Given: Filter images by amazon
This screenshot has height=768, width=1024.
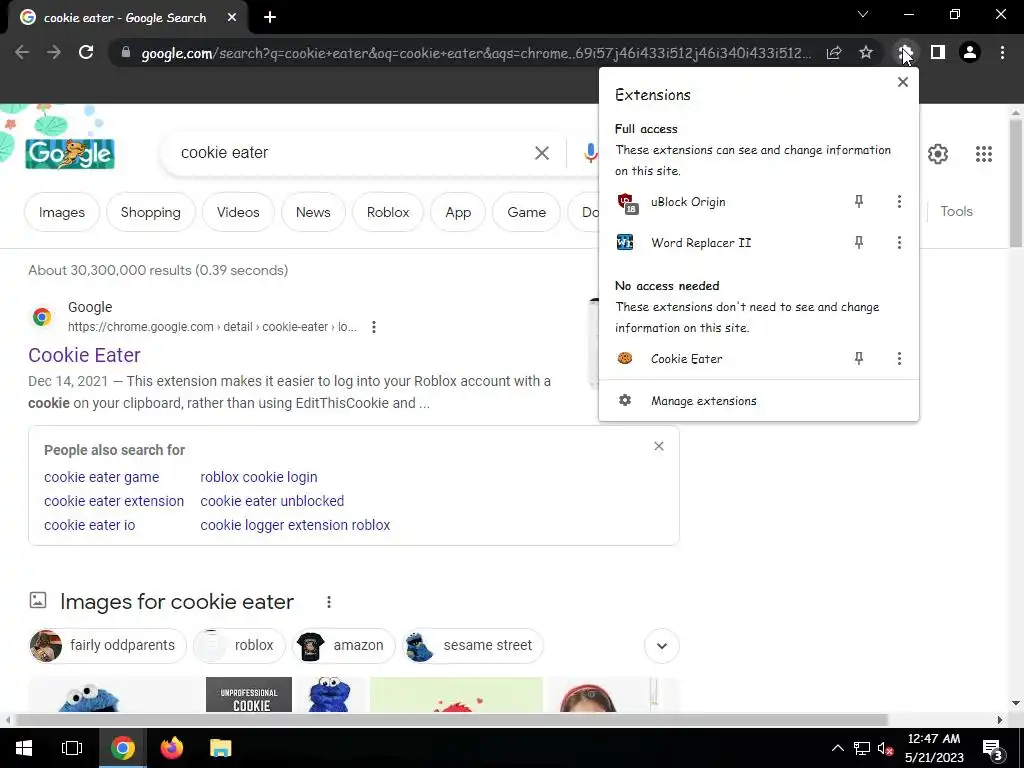Looking at the screenshot, I should pyautogui.click(x=344, y=645).
